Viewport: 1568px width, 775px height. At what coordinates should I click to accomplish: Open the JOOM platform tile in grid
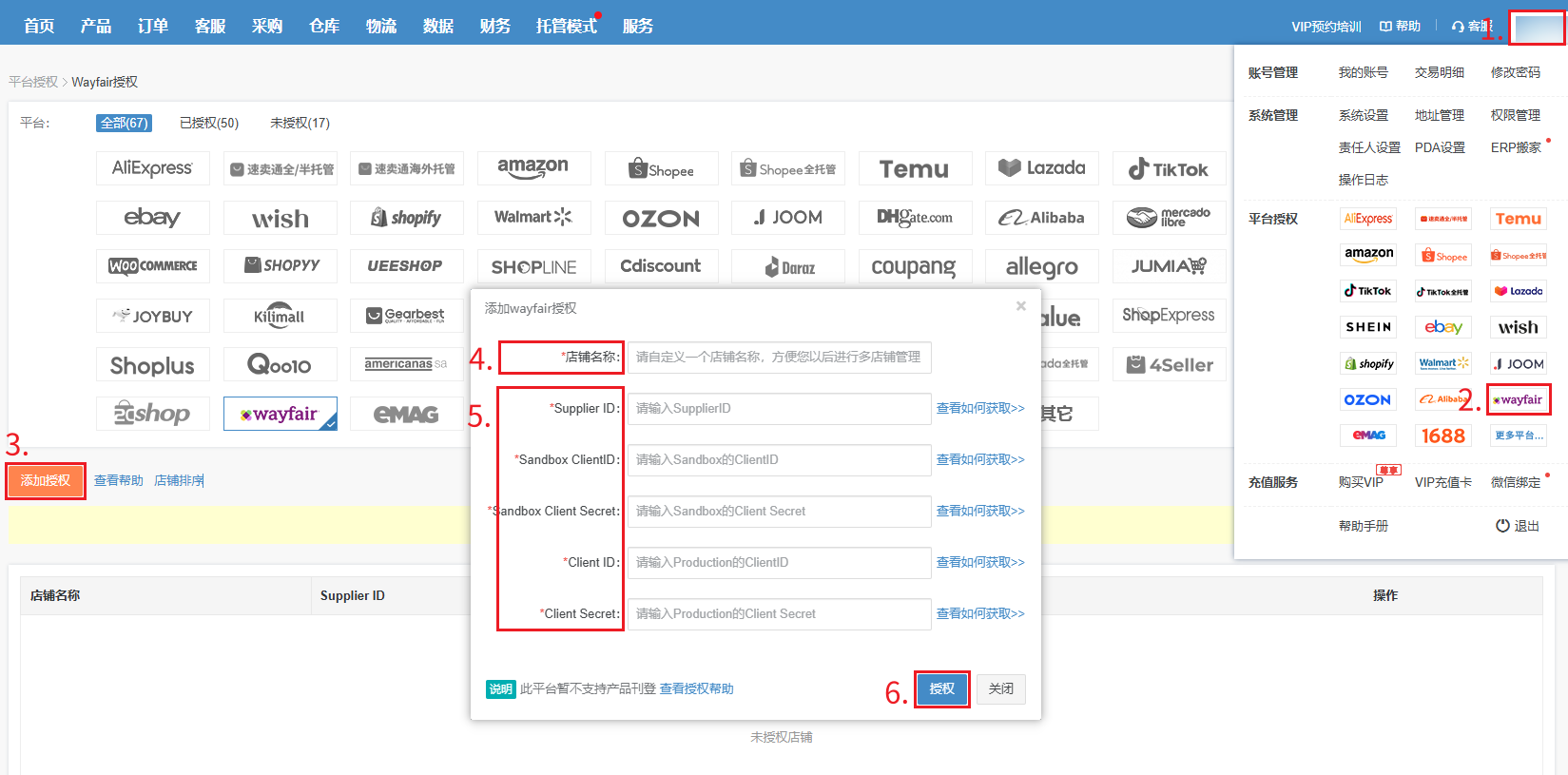tap(788, 218)
